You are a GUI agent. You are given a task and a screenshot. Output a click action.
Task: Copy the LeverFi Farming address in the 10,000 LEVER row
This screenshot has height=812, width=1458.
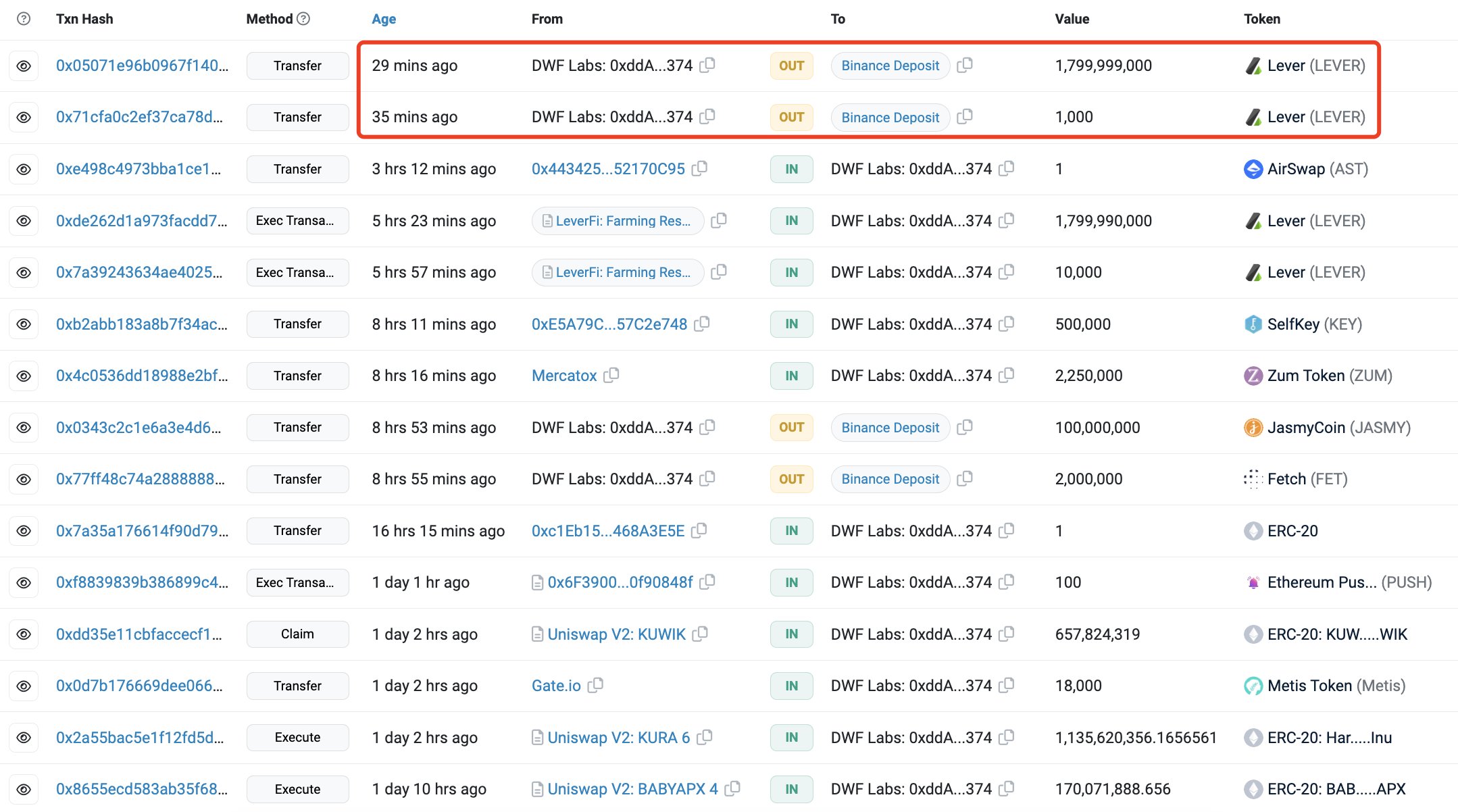pos(719,272)
